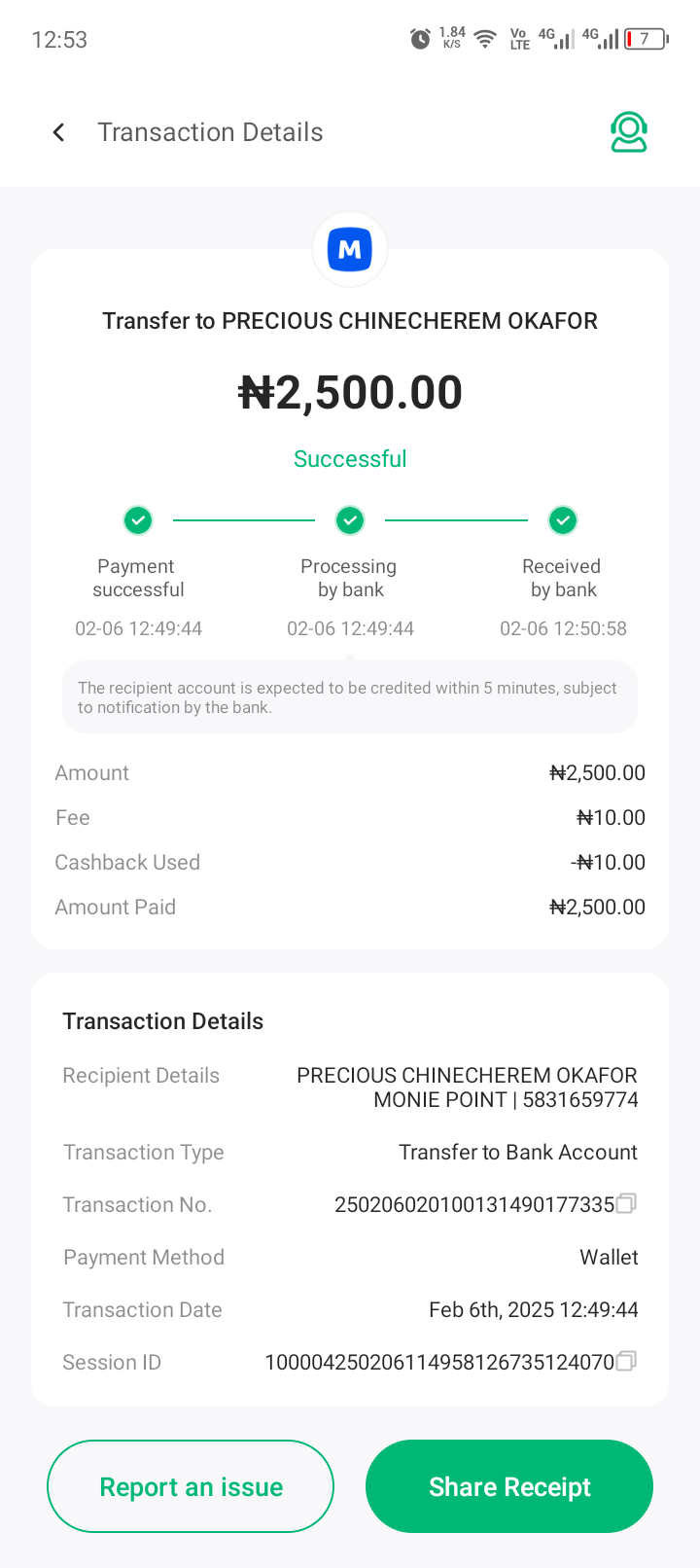Tap the recipient credit notice banner

pyautogui.click(x=350, y=697)
